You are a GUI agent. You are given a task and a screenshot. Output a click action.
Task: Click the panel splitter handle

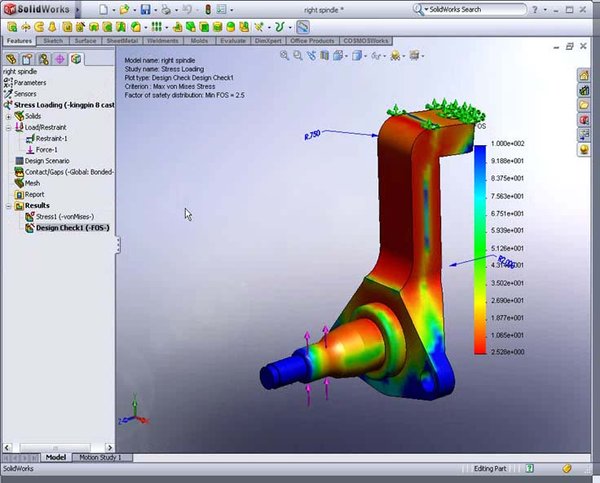click(x=118, y=245)
